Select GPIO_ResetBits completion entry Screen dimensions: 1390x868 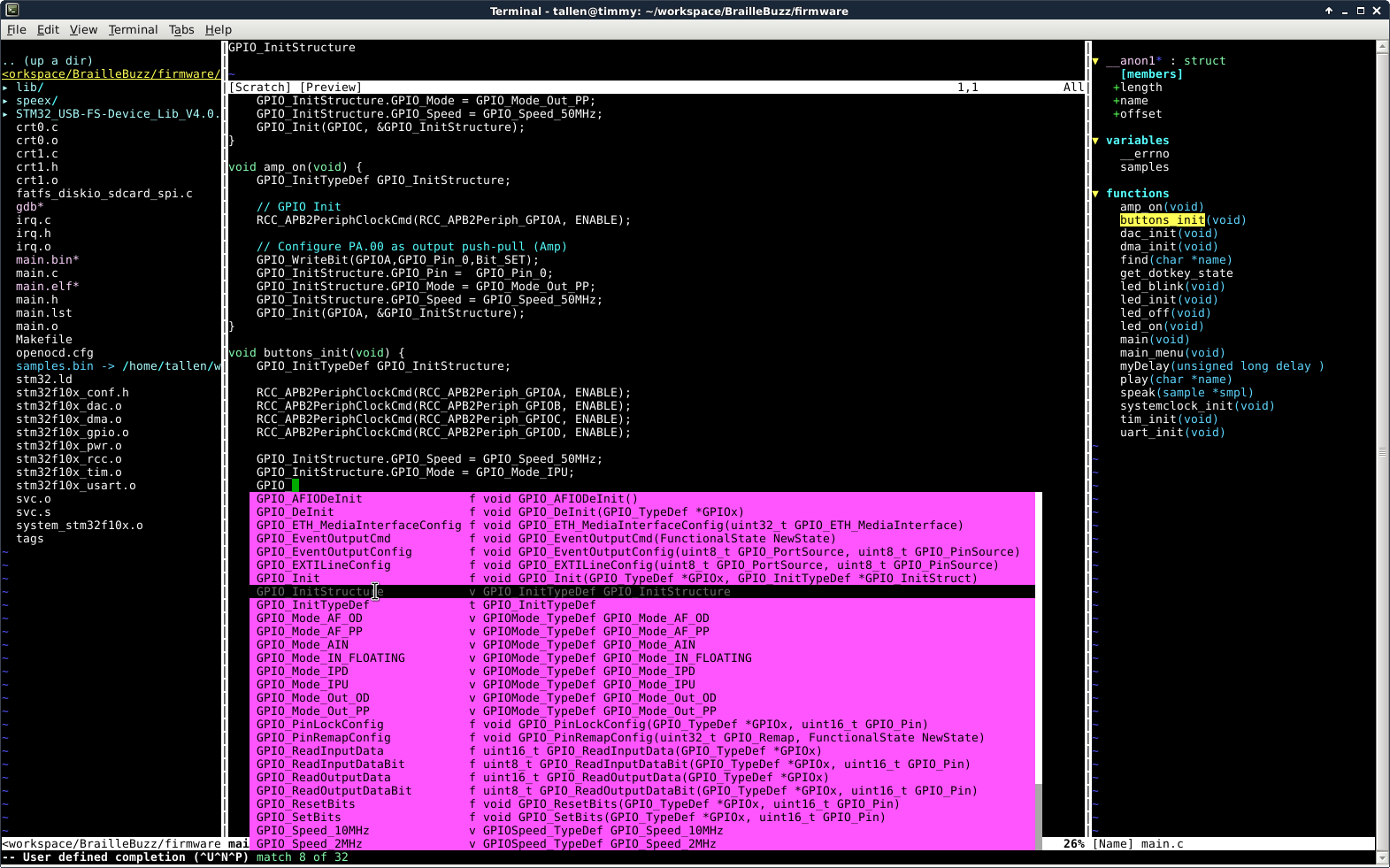point(642,804)
